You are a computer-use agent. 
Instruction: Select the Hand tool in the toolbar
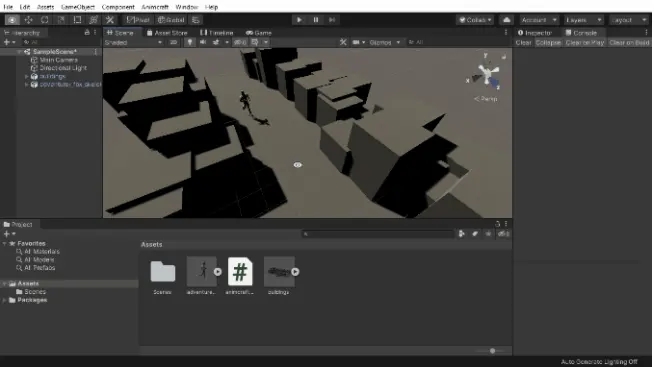pyautogui.click(x=12, y=20)
